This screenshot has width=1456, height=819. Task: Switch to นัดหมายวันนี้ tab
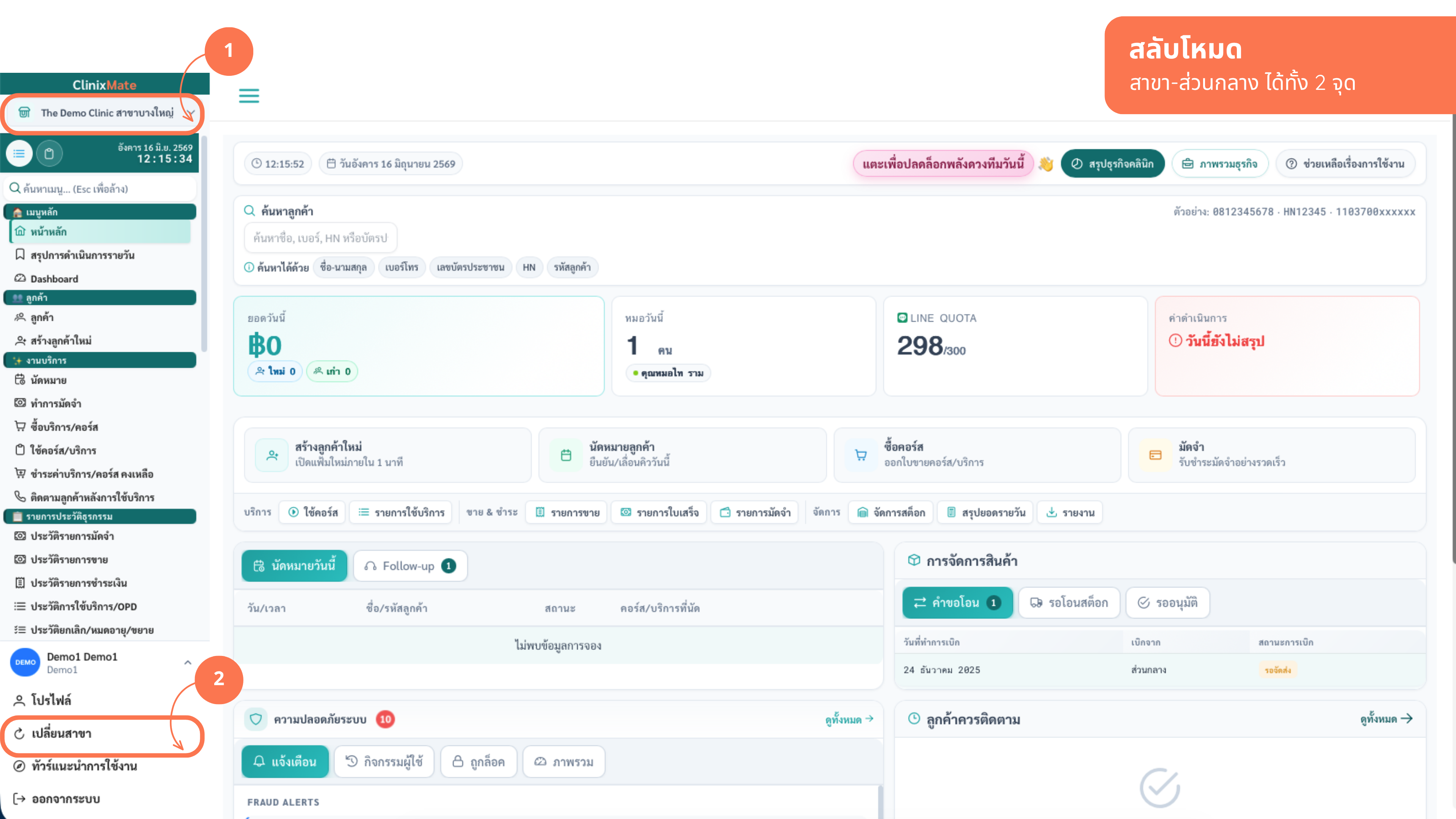(295, 566)
